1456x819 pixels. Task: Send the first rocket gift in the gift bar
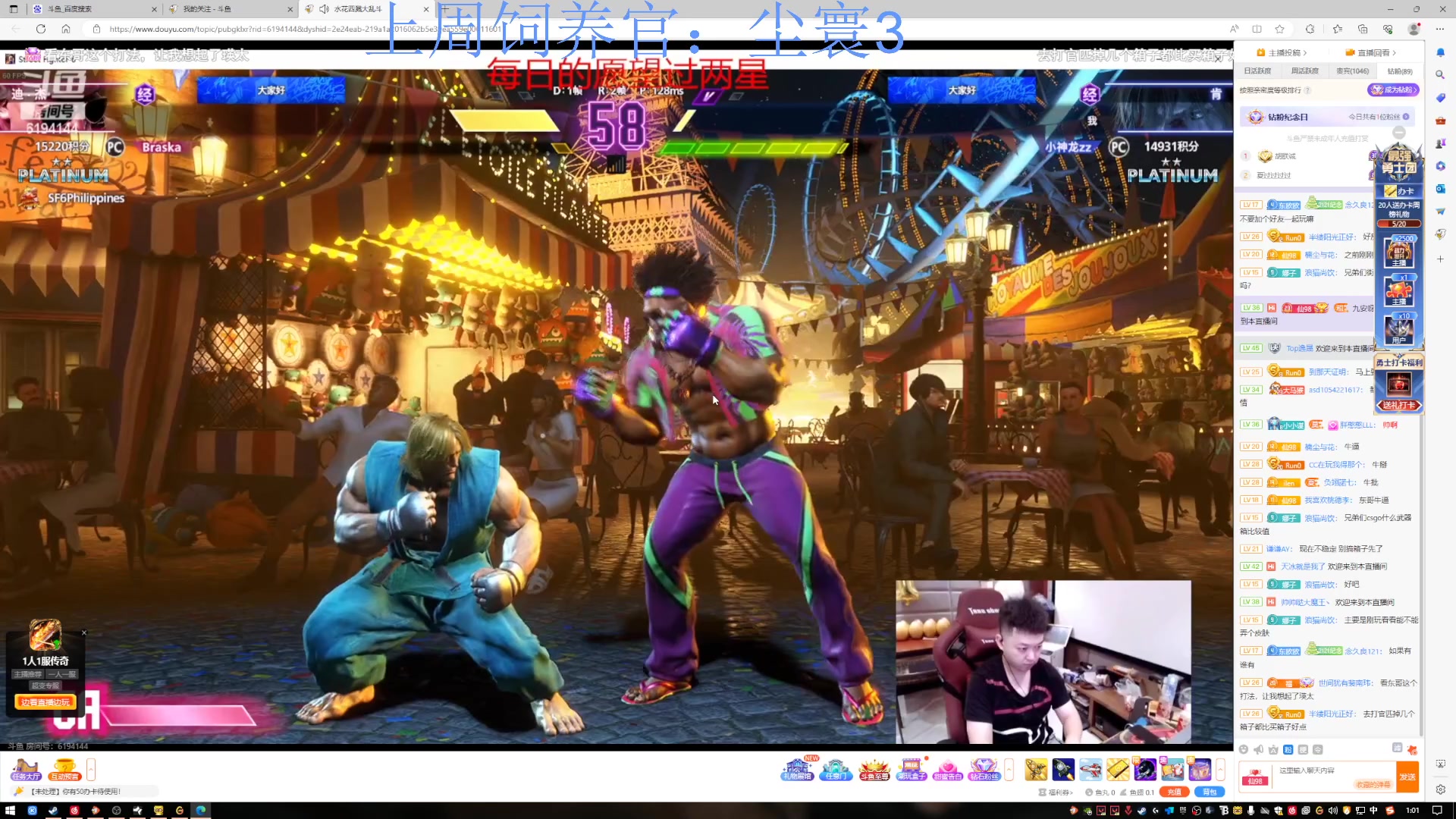1036,769
